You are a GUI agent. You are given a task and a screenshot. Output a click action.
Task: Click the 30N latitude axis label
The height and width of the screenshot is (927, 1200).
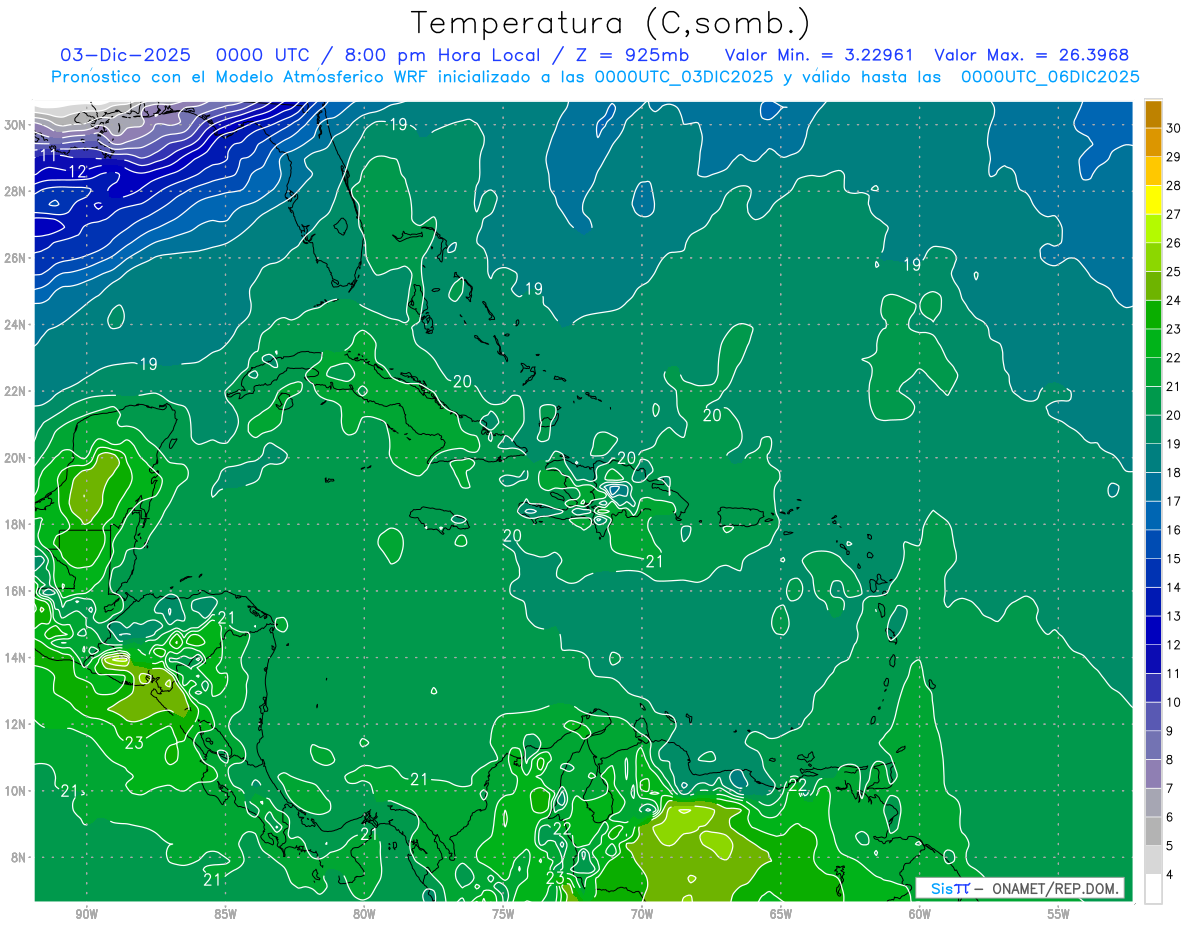click(16, 125)
